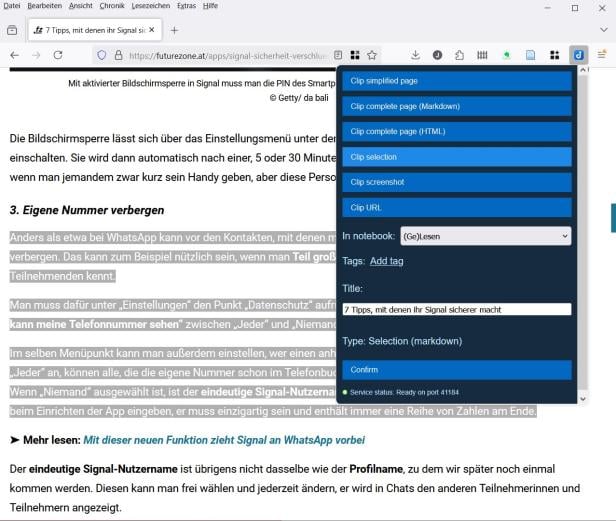
Task: Click the light blue page extension icon
Action: [530, 55]
